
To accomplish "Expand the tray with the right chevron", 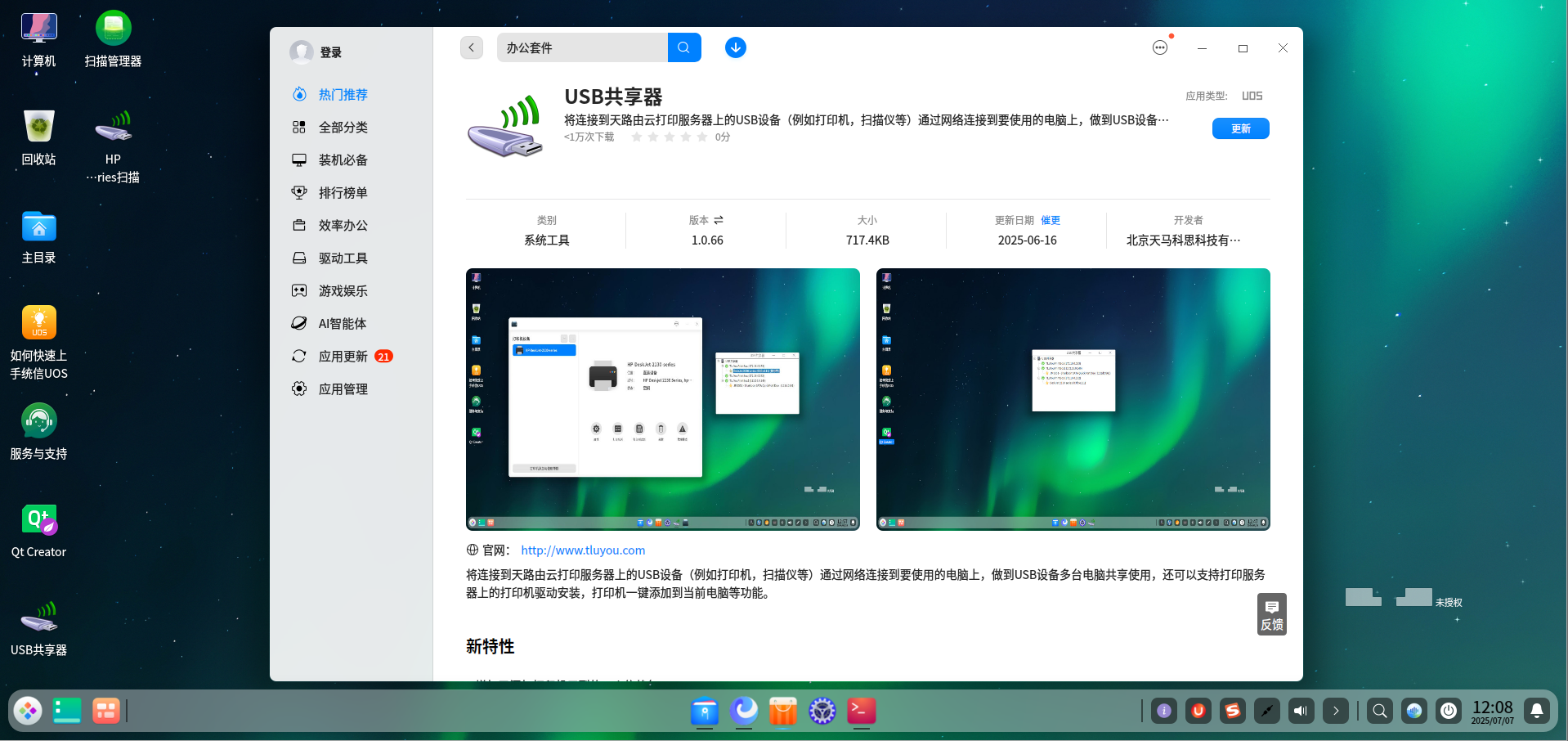I will (x=1336, y=711).
